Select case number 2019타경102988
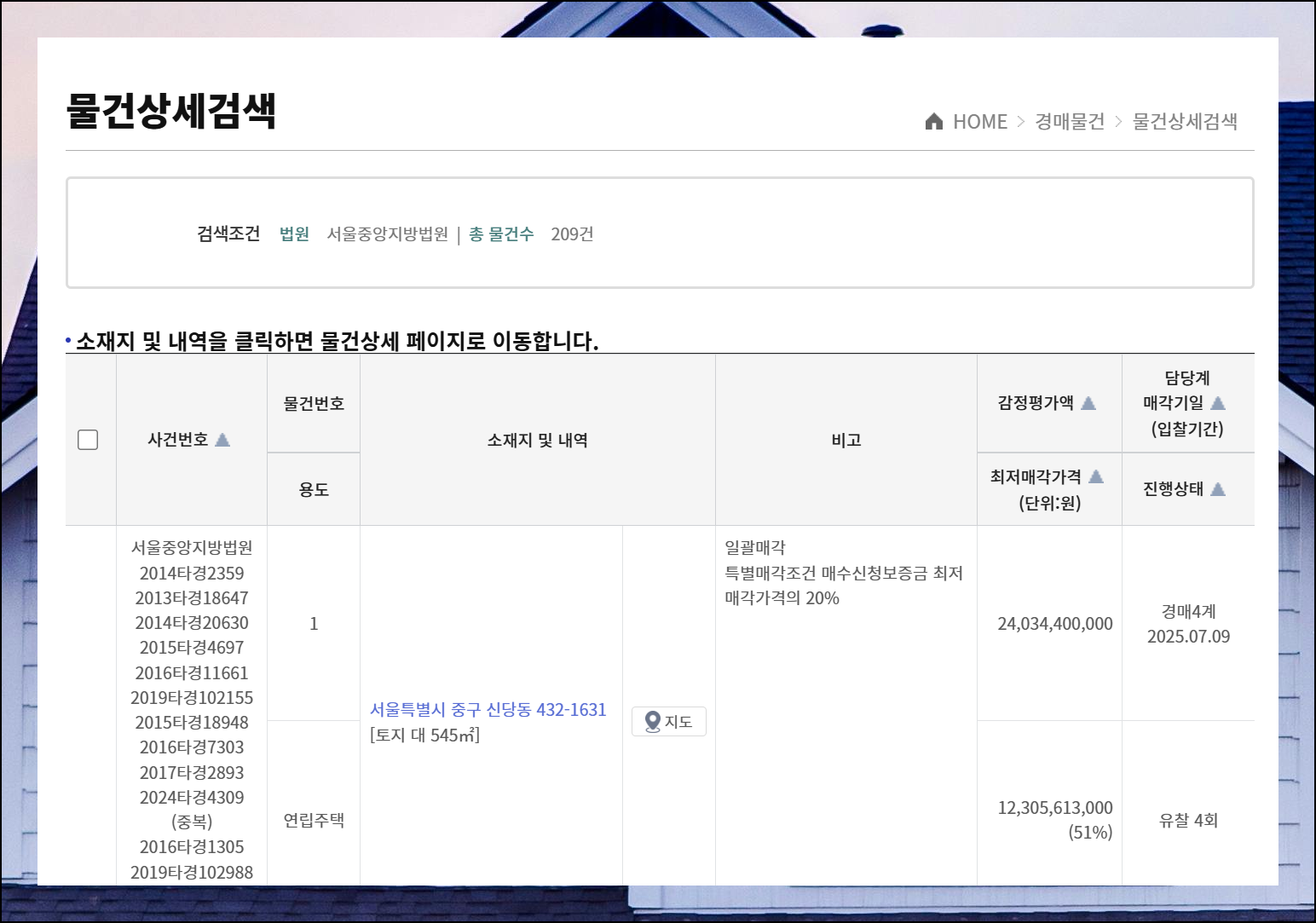Image resolution: width=1316 pixels, height=923 pixels. [192, 873]
